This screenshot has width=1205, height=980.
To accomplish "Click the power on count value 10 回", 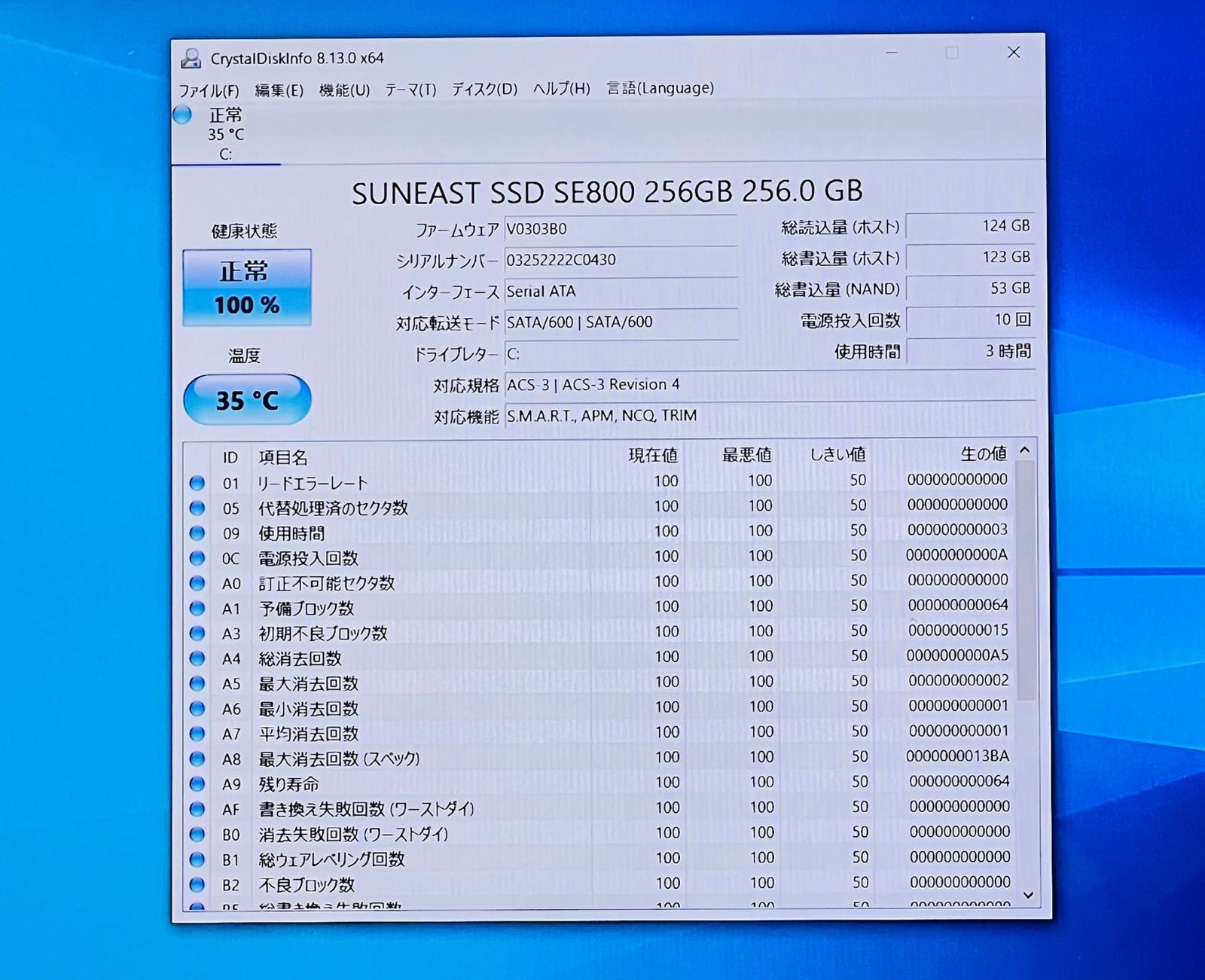I will pyautogui.click(x=970, y=320).
